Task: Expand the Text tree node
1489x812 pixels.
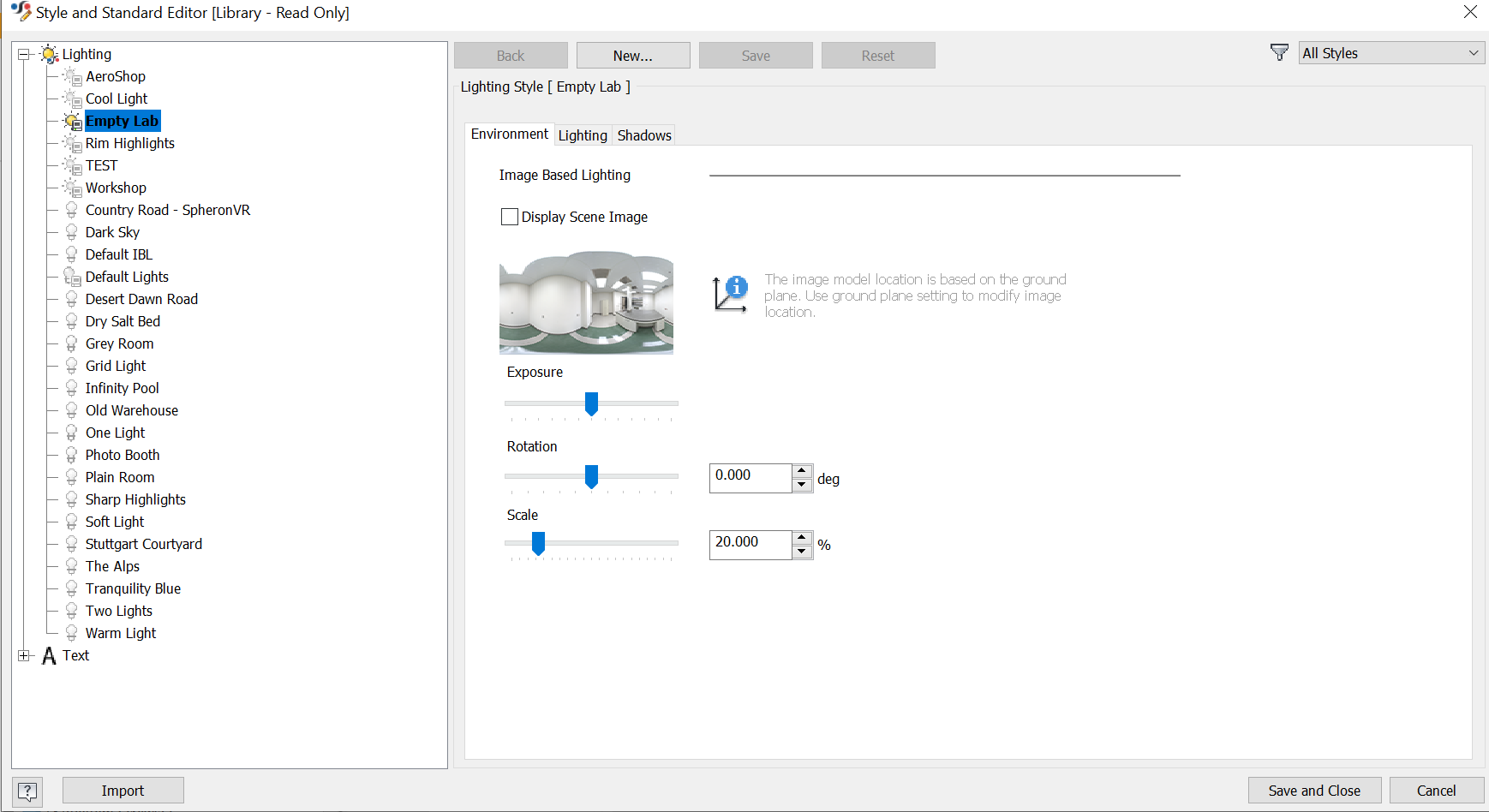Action: 25,655
